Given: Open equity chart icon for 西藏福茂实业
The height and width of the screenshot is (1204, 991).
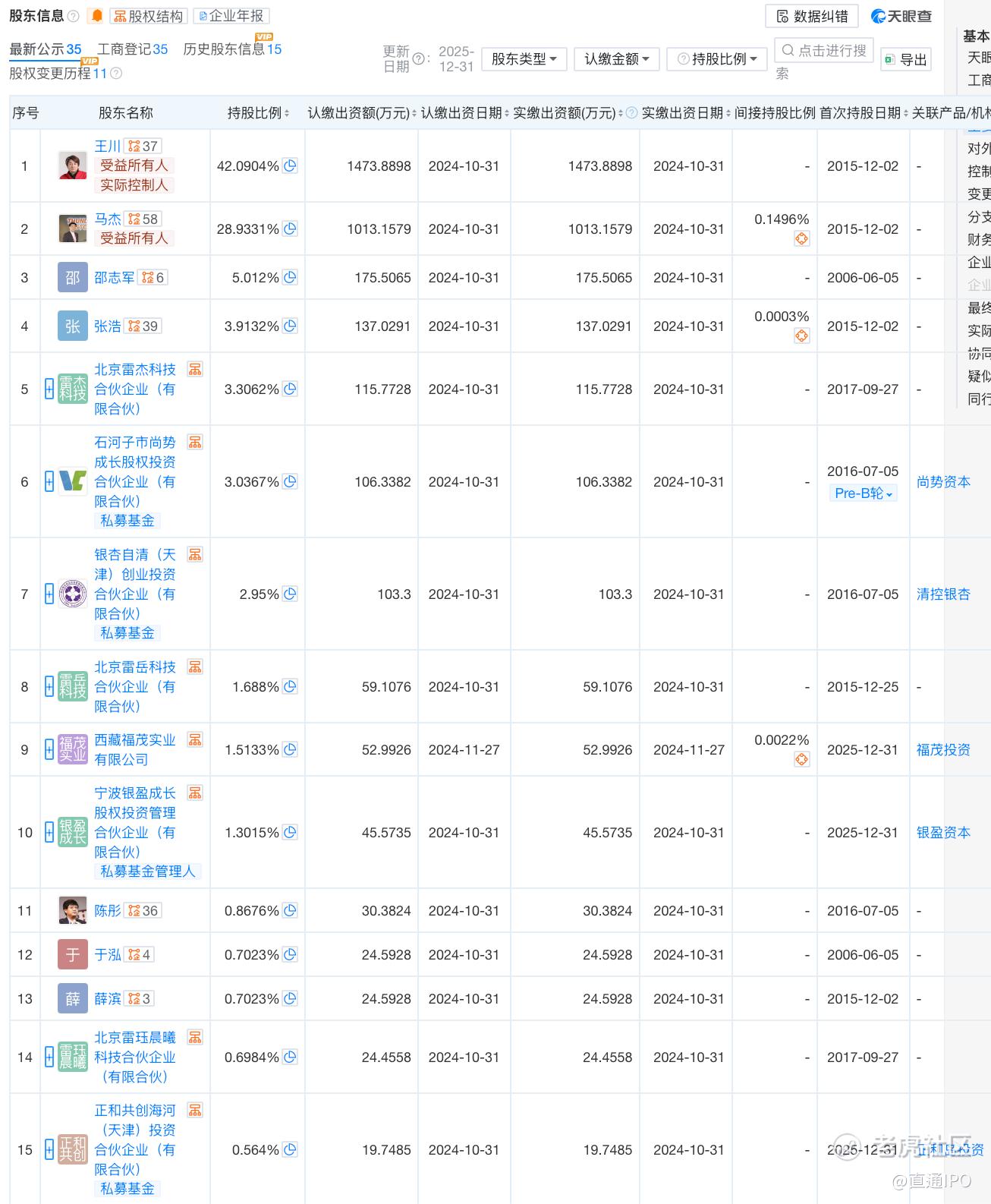Looking at the screenshot, I should coord(195,740).
